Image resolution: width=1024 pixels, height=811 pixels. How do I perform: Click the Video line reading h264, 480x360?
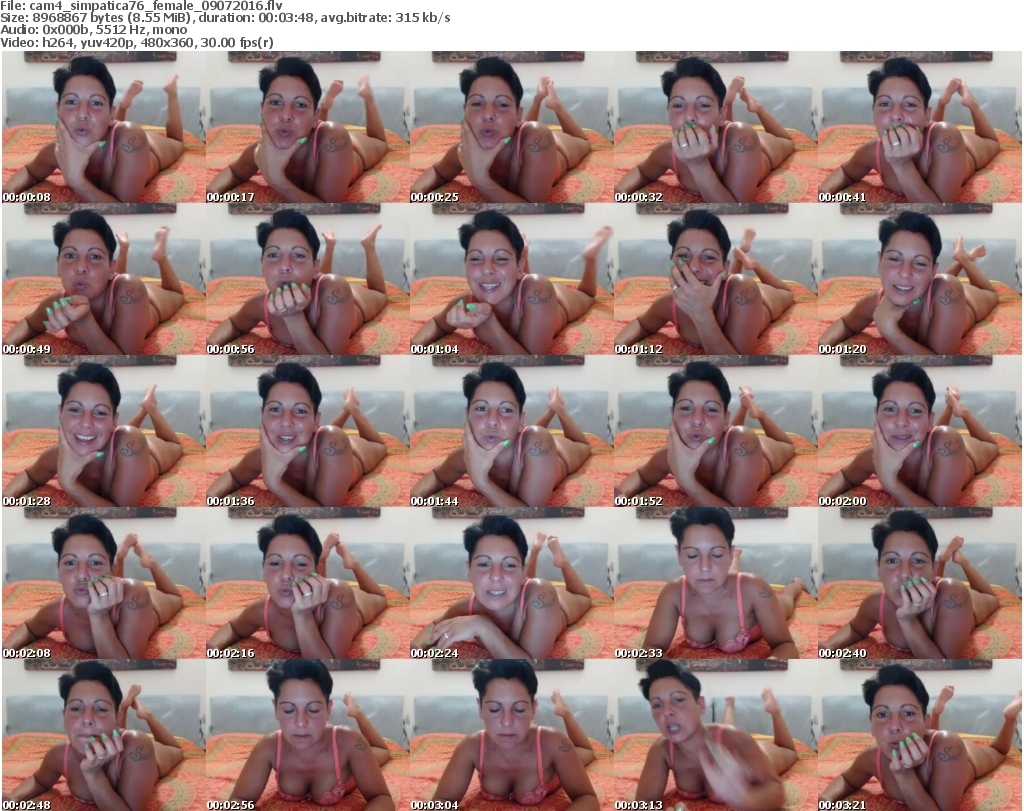pyautogui.click(x=136, y=42)
